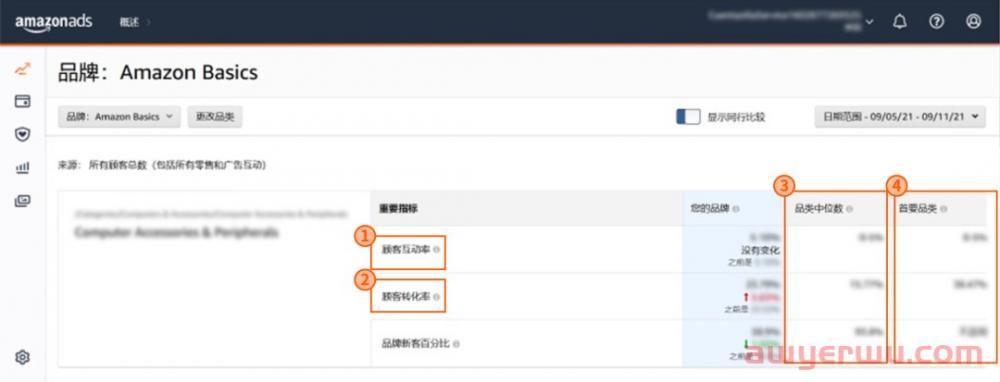Click the 顾客互动率 metric label
This screenshot has width=1000, height=382.
coord(406,251)
